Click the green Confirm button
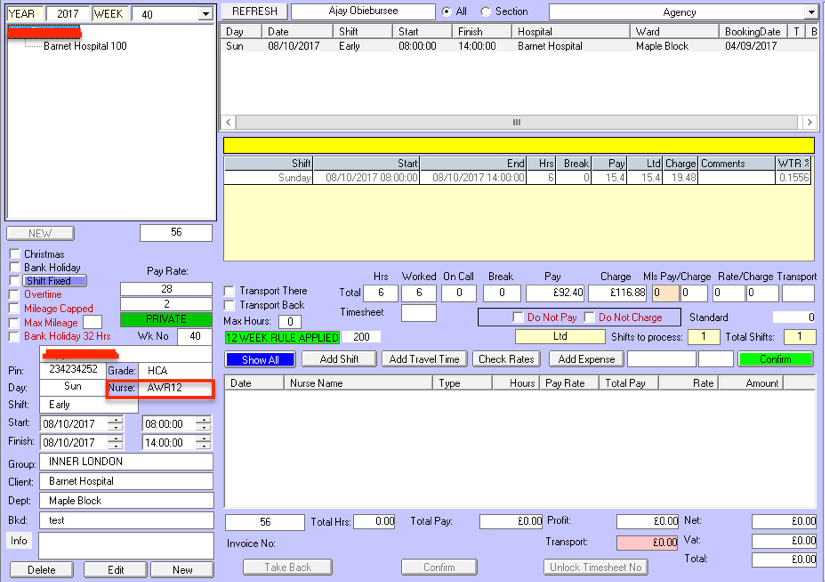Image resolution: width=825 pixels, height=582 pixels. click(775, 359)
